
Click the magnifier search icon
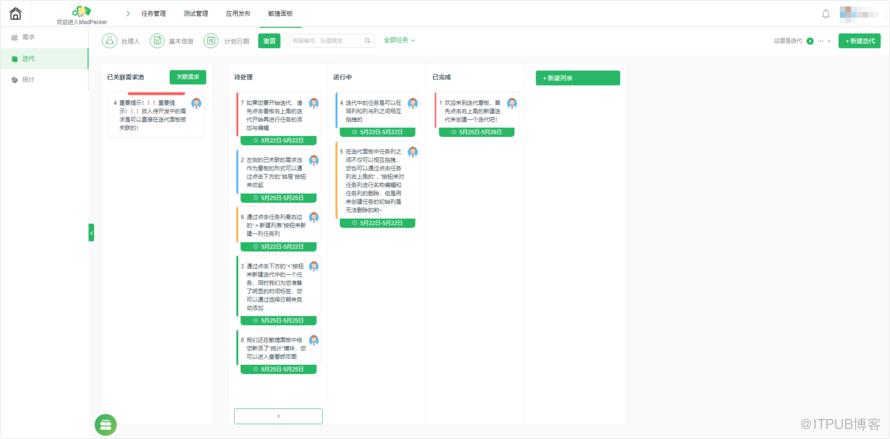click(368, 41)
